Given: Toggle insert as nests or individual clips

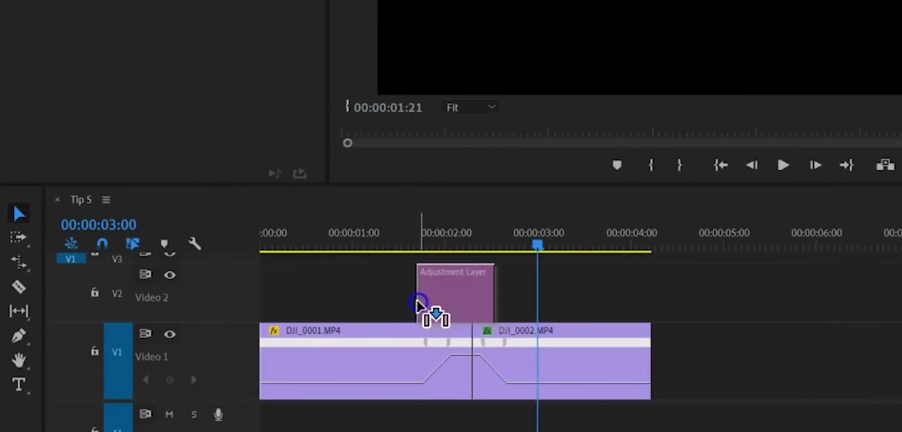Looking at the screenshot, I should (71, 243).
